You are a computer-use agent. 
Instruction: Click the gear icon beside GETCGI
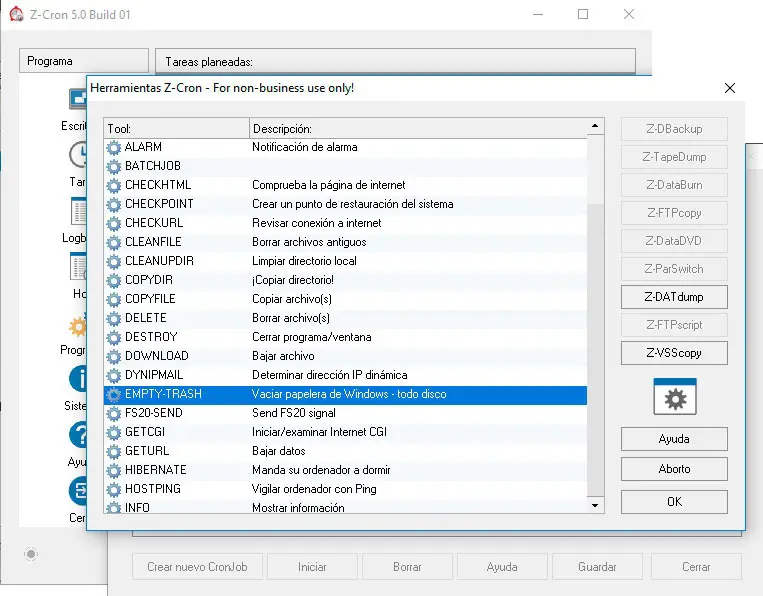coord(113,432)
